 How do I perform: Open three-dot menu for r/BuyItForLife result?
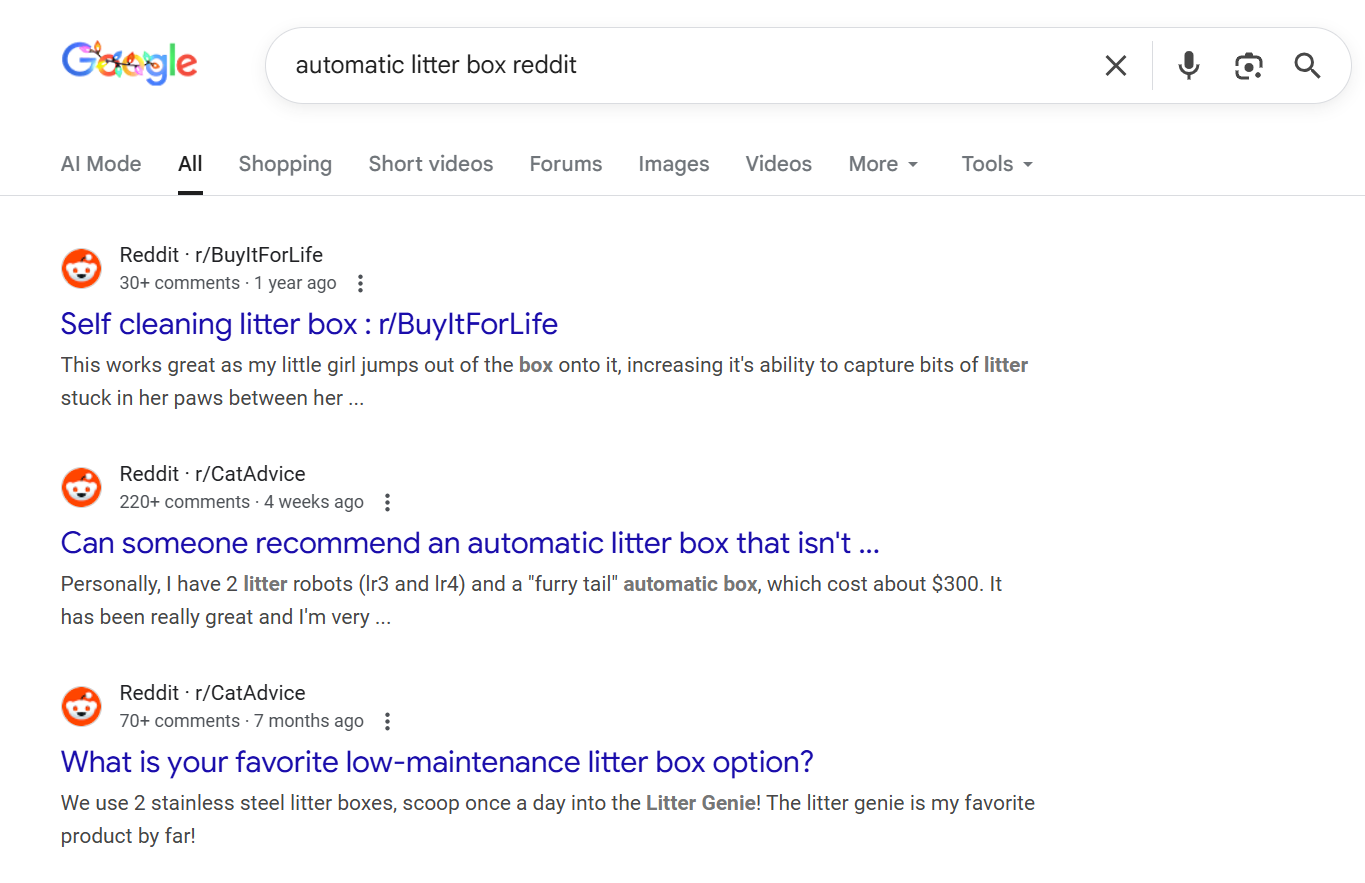[x=361, y=283]
